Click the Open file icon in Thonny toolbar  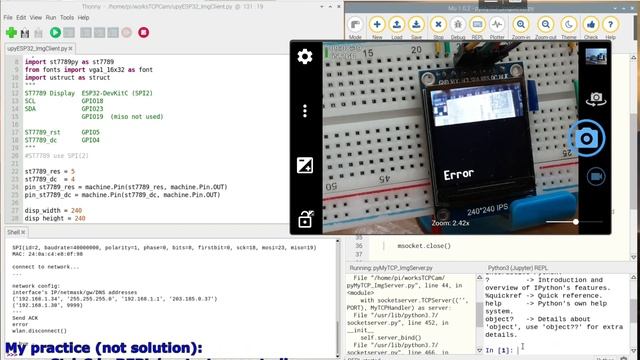(25, 33)
